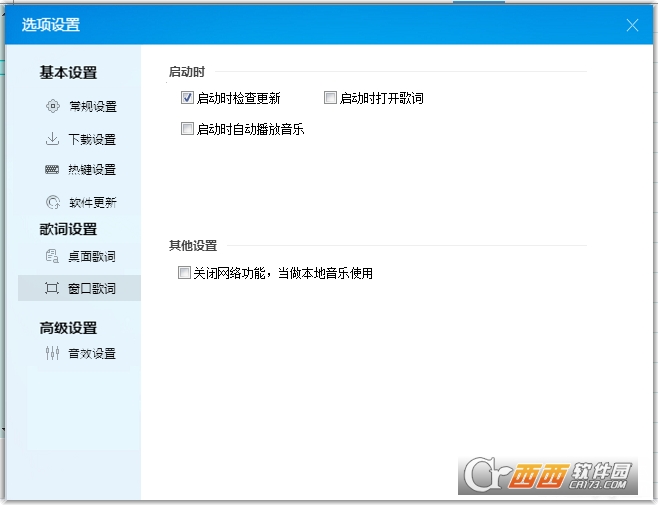658x505 pixels.
Task: Enable the 启动时打开歌词 checkbox
Action: 330,98
